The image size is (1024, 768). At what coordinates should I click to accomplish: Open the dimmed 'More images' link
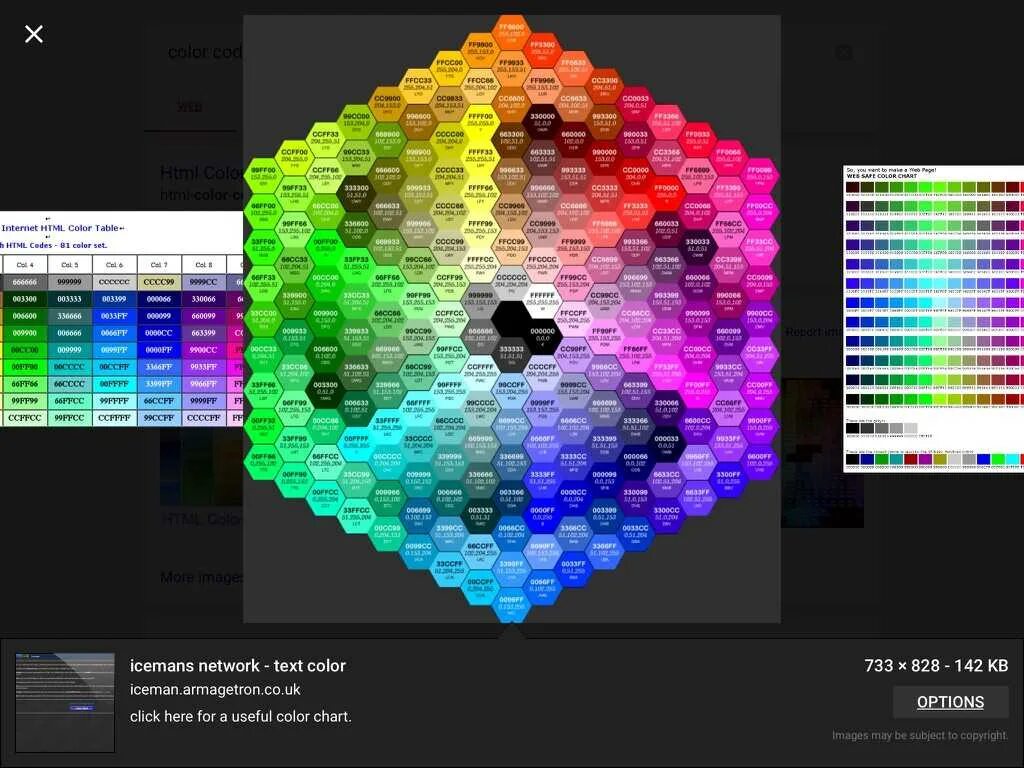click(x=202, y=577)
